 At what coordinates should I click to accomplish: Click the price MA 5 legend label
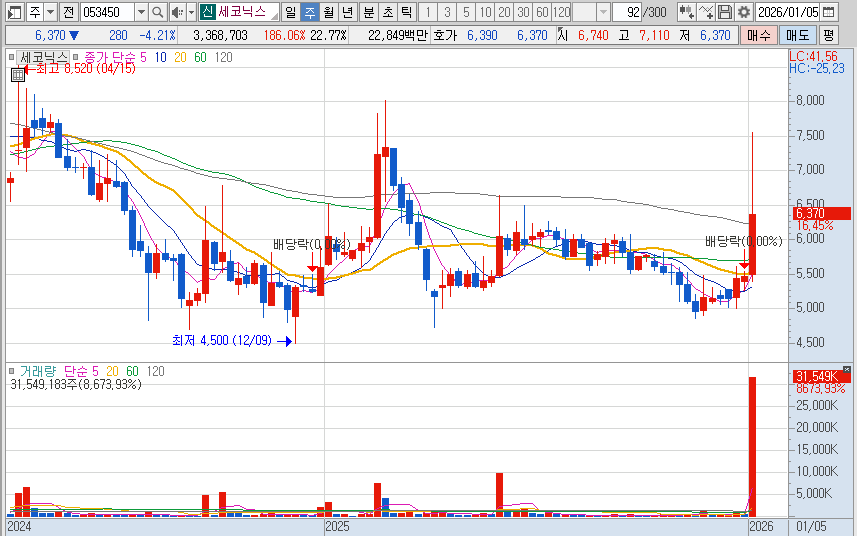tap(143, 57)
